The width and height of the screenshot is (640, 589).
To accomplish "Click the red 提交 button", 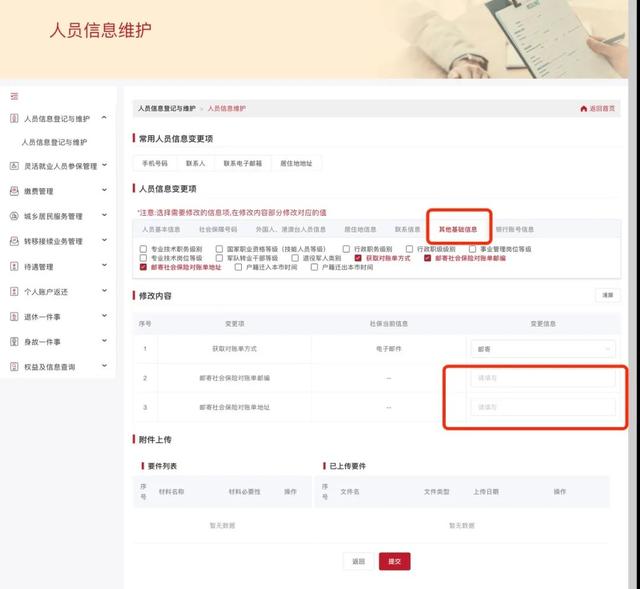I will click(x=395, y=562).
